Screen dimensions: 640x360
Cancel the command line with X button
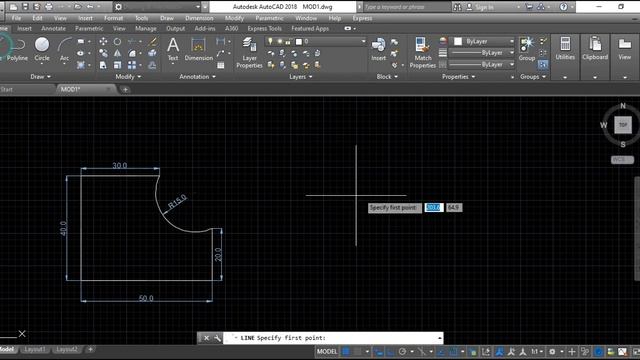(x=206, y=338)
